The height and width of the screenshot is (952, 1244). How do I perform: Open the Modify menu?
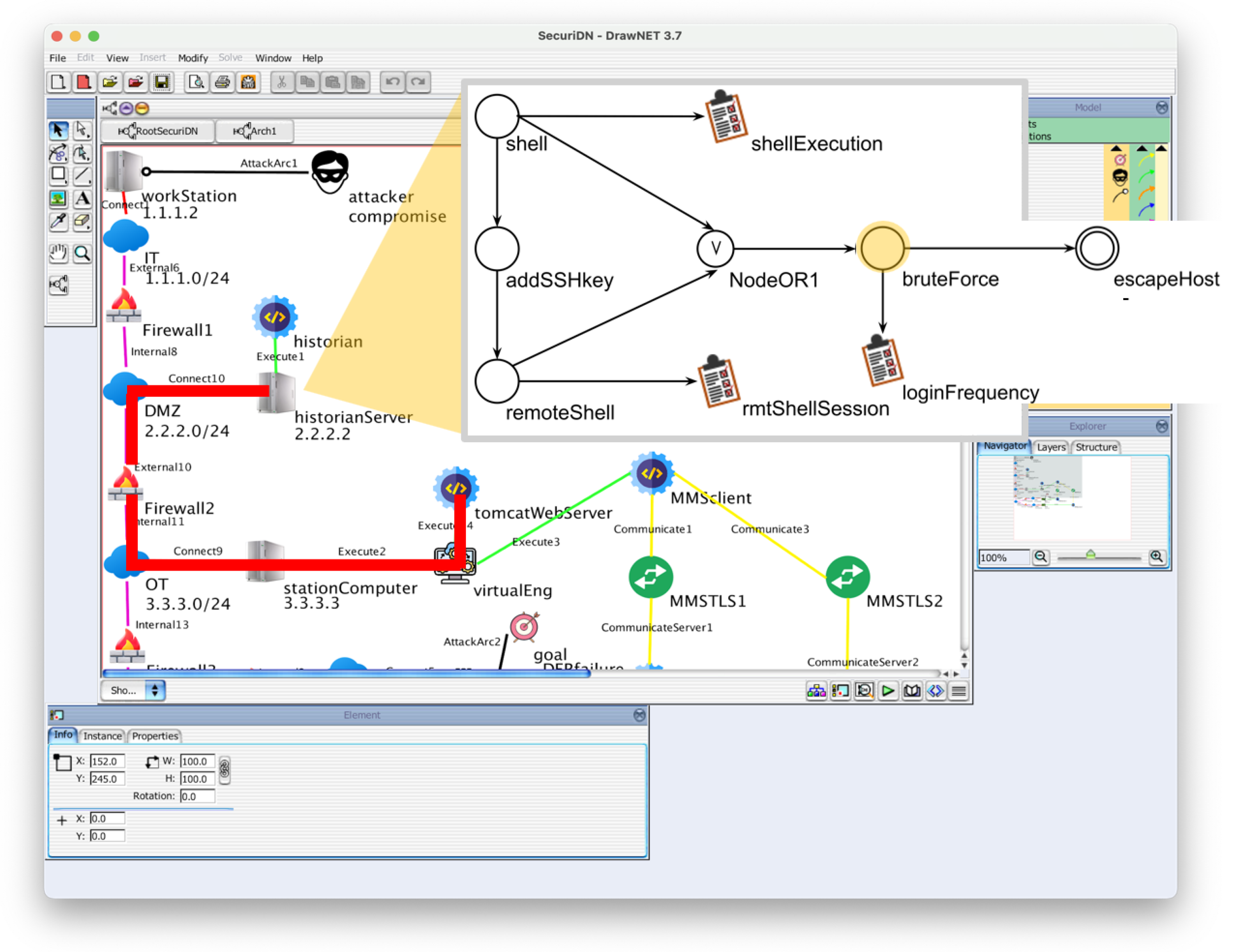click(193, 58)
